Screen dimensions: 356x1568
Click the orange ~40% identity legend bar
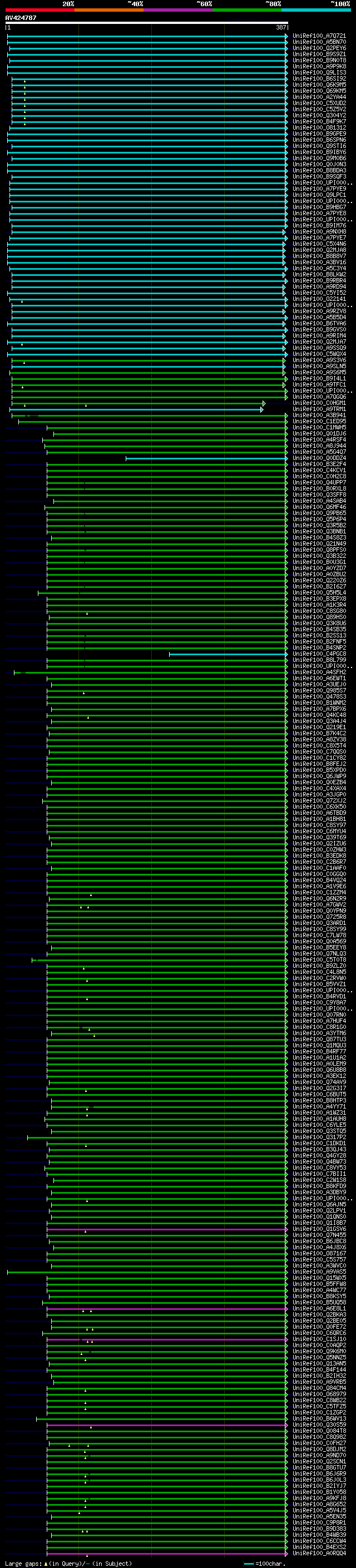point(110,10)
